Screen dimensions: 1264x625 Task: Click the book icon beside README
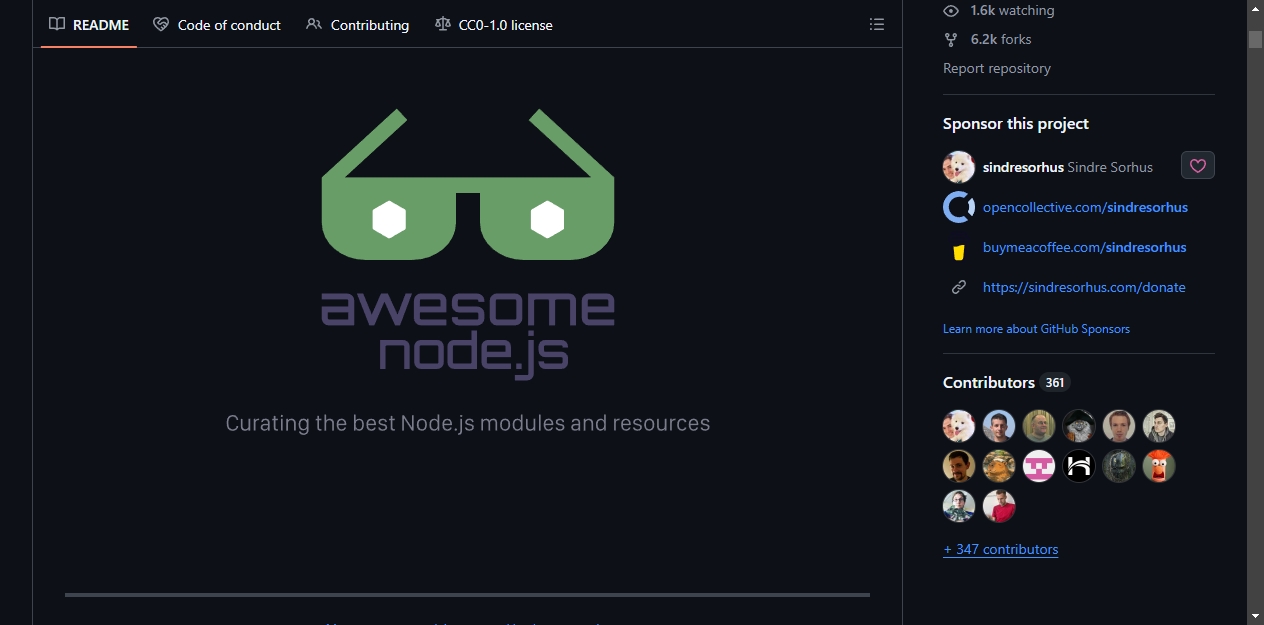[57, 24]
